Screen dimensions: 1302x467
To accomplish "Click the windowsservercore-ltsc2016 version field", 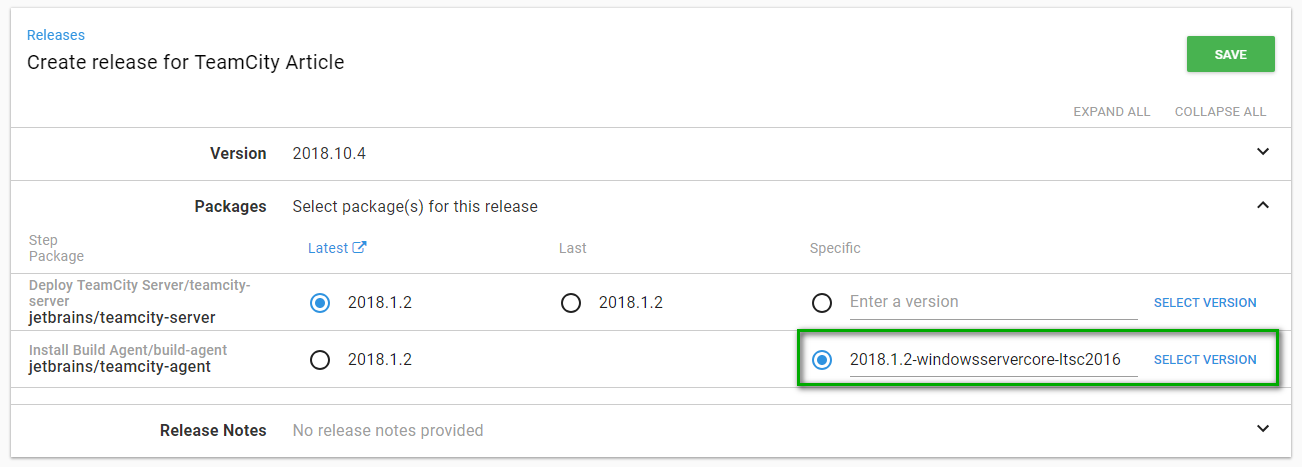I will (985, 360).
